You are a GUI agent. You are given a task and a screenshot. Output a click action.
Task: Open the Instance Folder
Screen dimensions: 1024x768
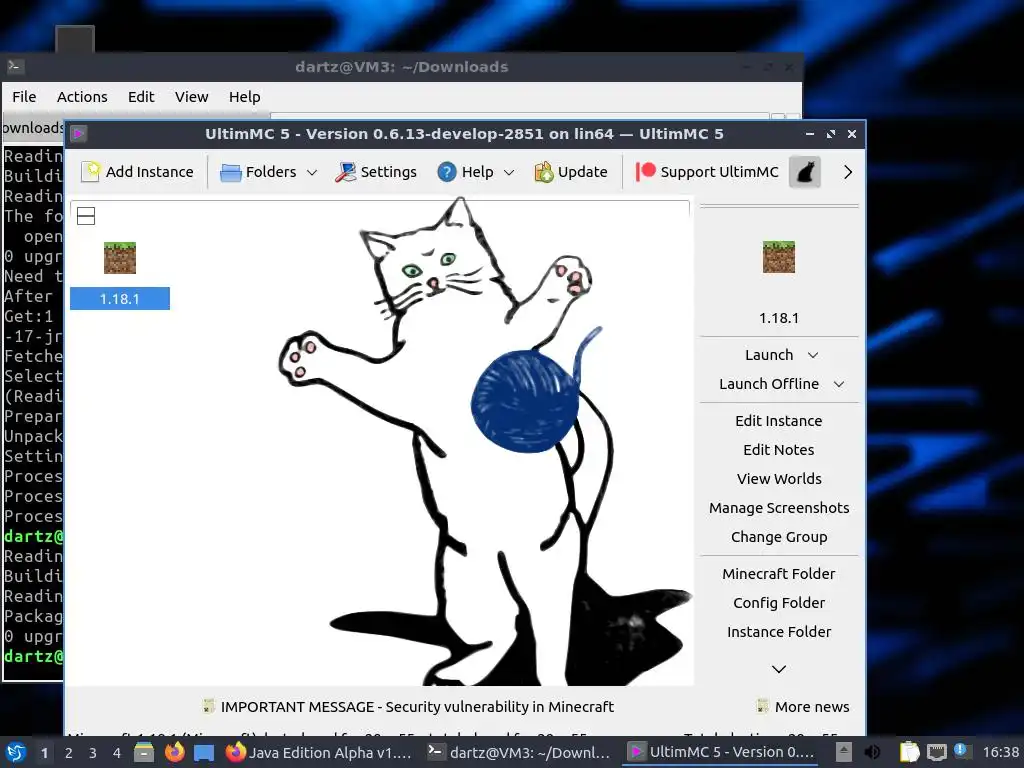(778, 632)
